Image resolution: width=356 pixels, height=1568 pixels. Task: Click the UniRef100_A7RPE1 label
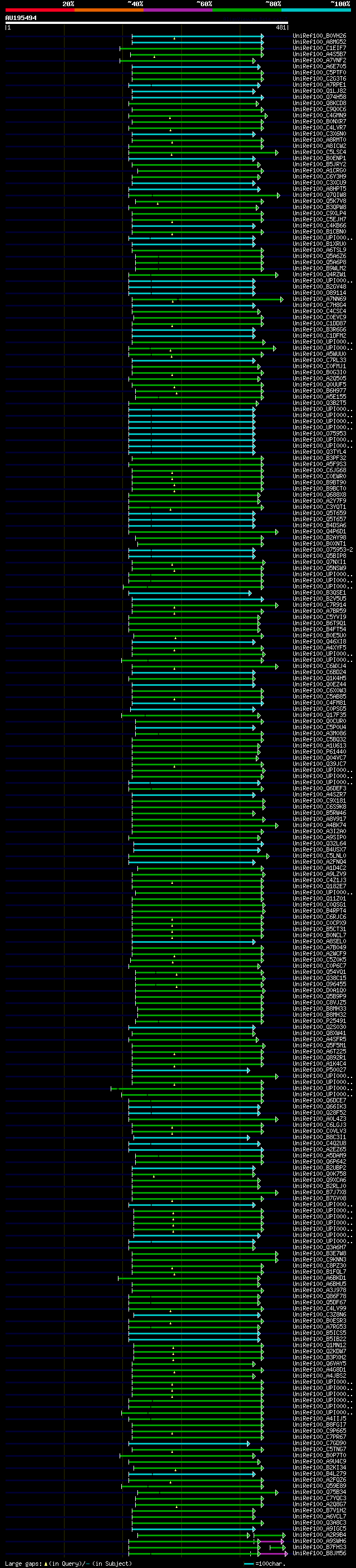pyautogui.click(x=319, y=85)
